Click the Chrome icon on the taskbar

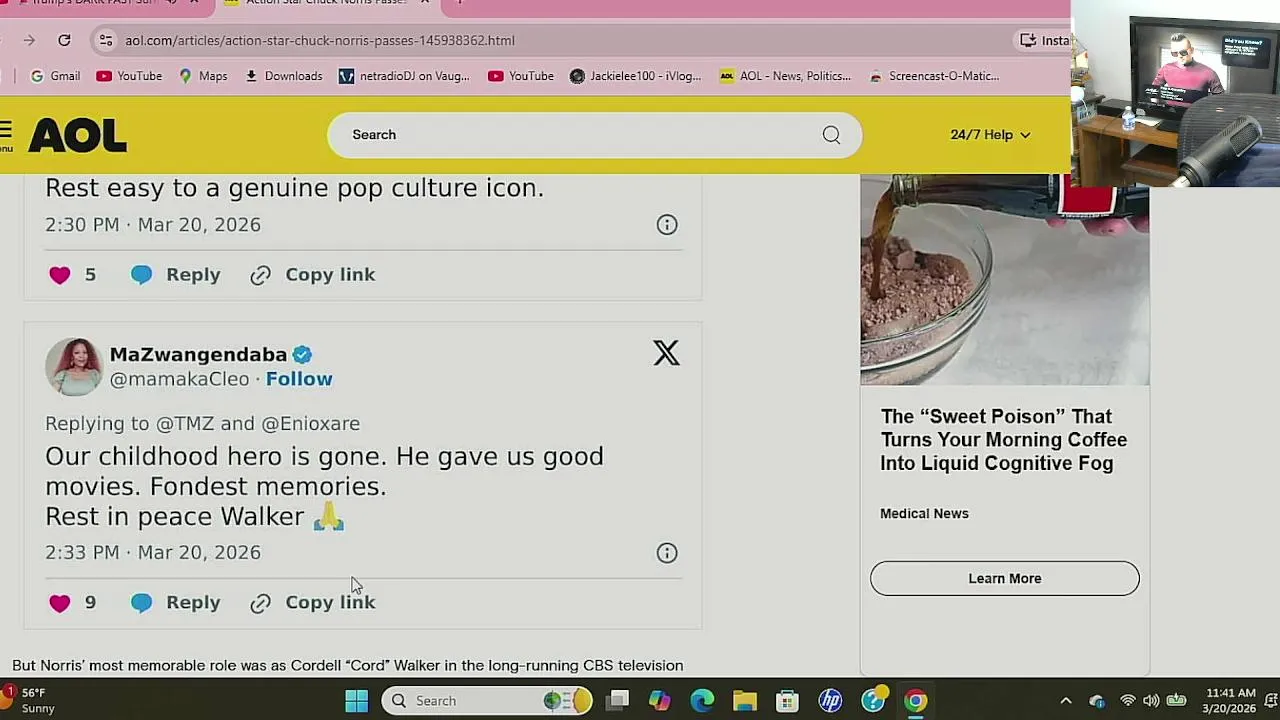[916, 701]
